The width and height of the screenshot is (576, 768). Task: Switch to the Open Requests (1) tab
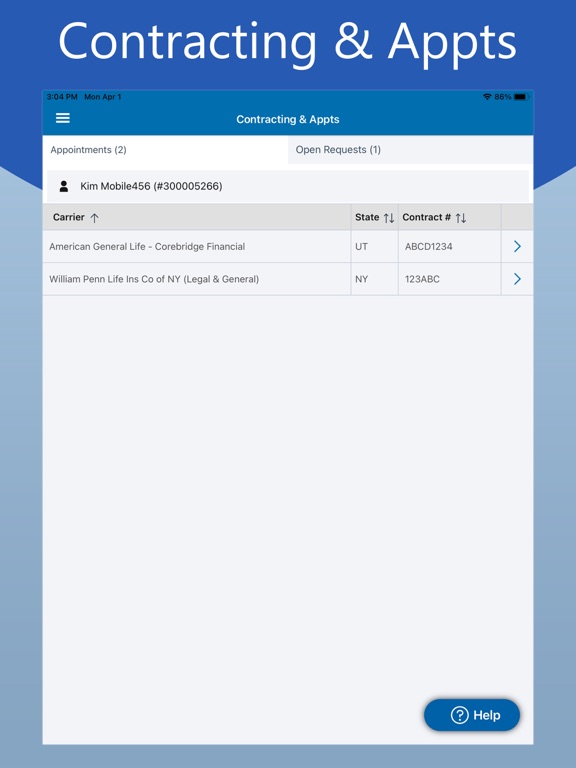[410, 150]
